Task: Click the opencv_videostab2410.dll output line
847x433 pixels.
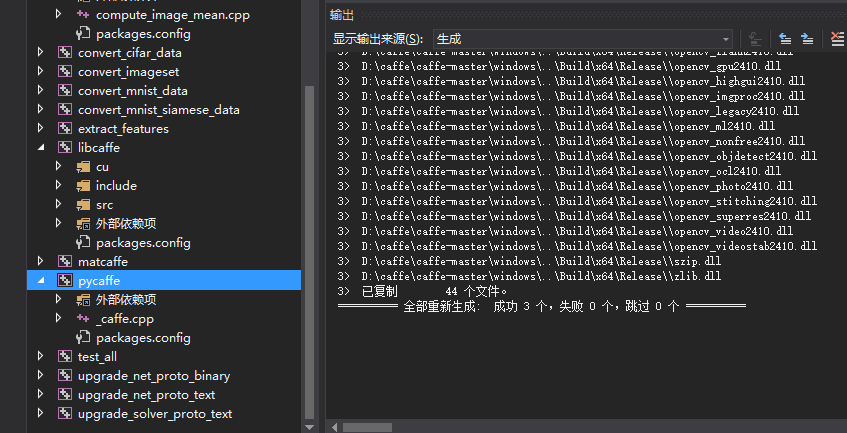Action: pyautogui.click(x=577, y=246)
